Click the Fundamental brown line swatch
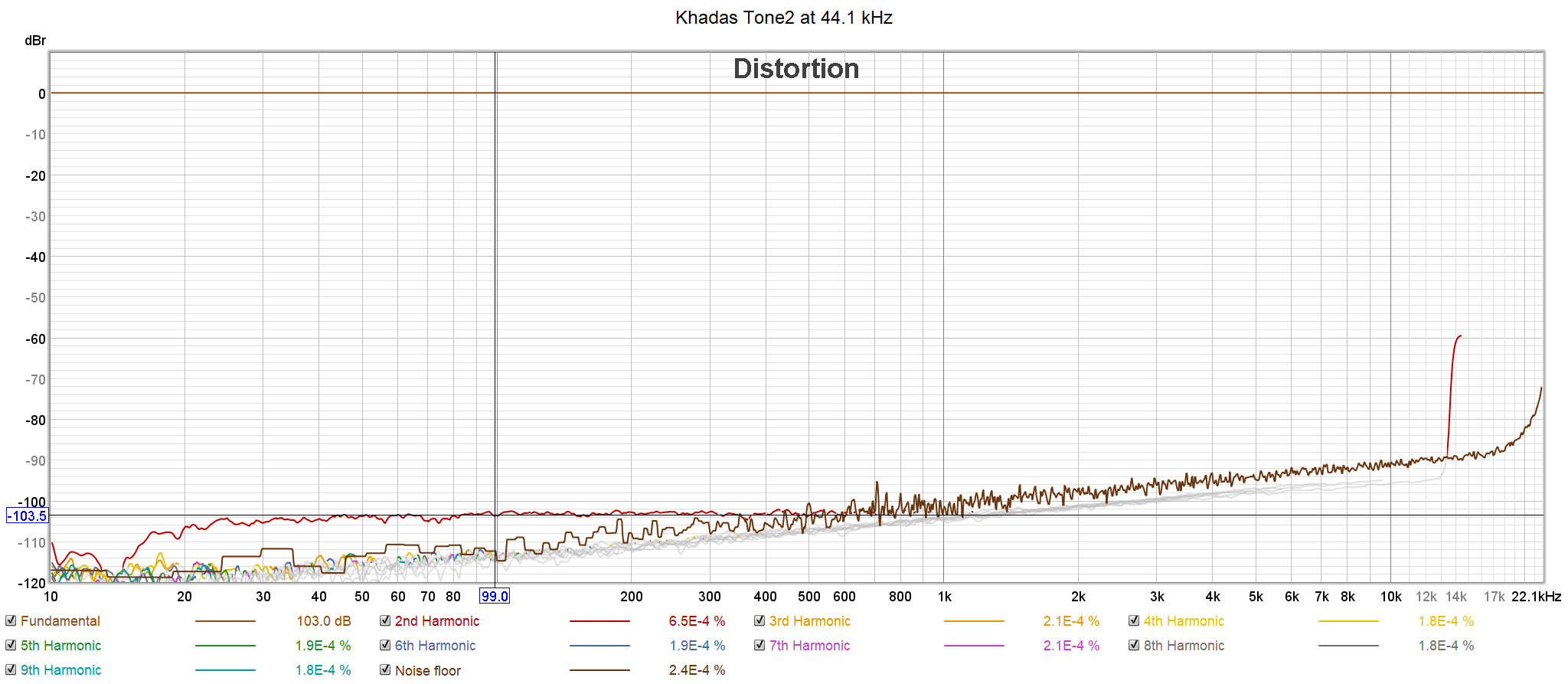This screenshot has height=684, width=1568. point(225,621)
